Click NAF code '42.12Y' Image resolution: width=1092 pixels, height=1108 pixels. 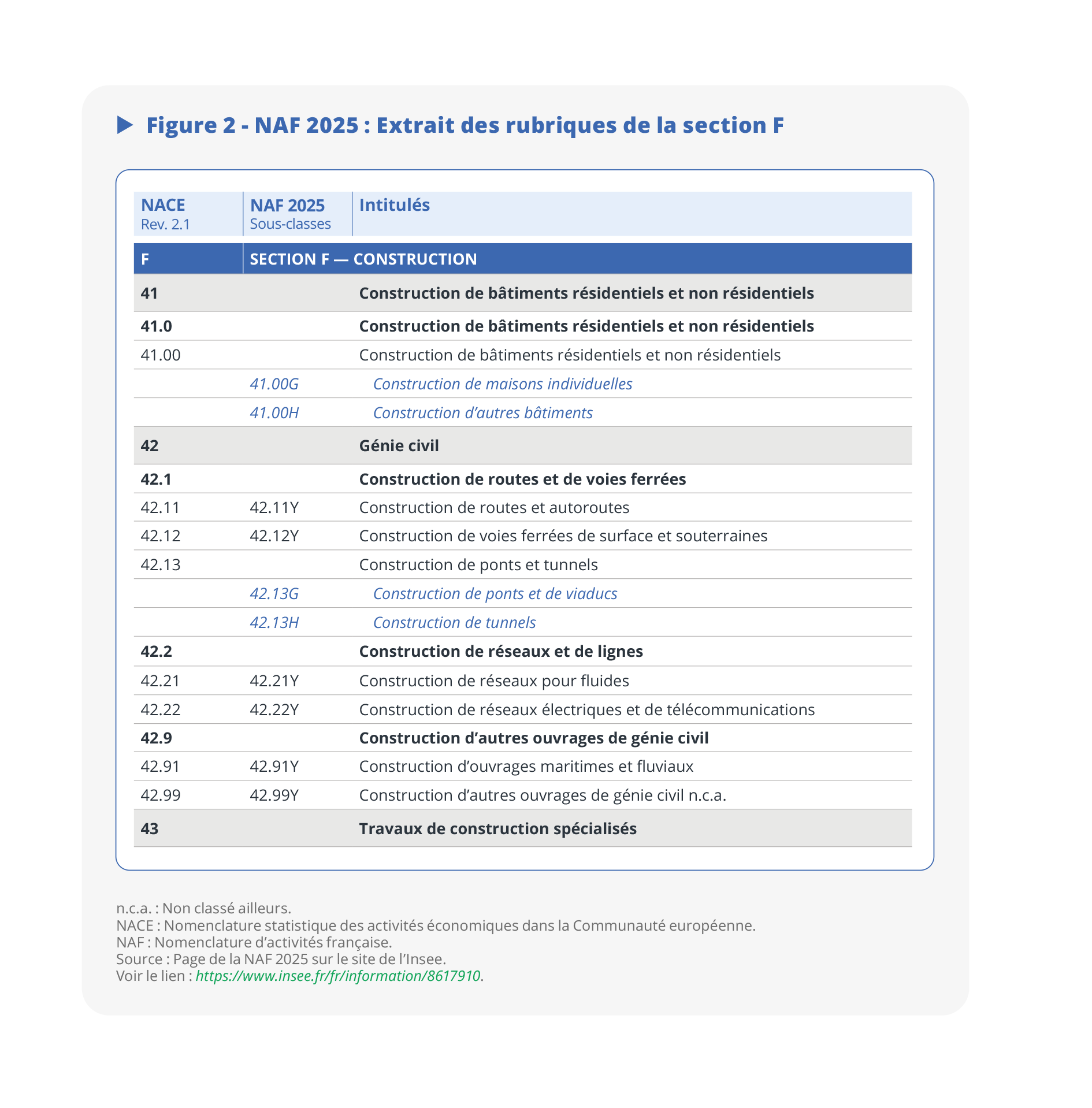[274, 536]
